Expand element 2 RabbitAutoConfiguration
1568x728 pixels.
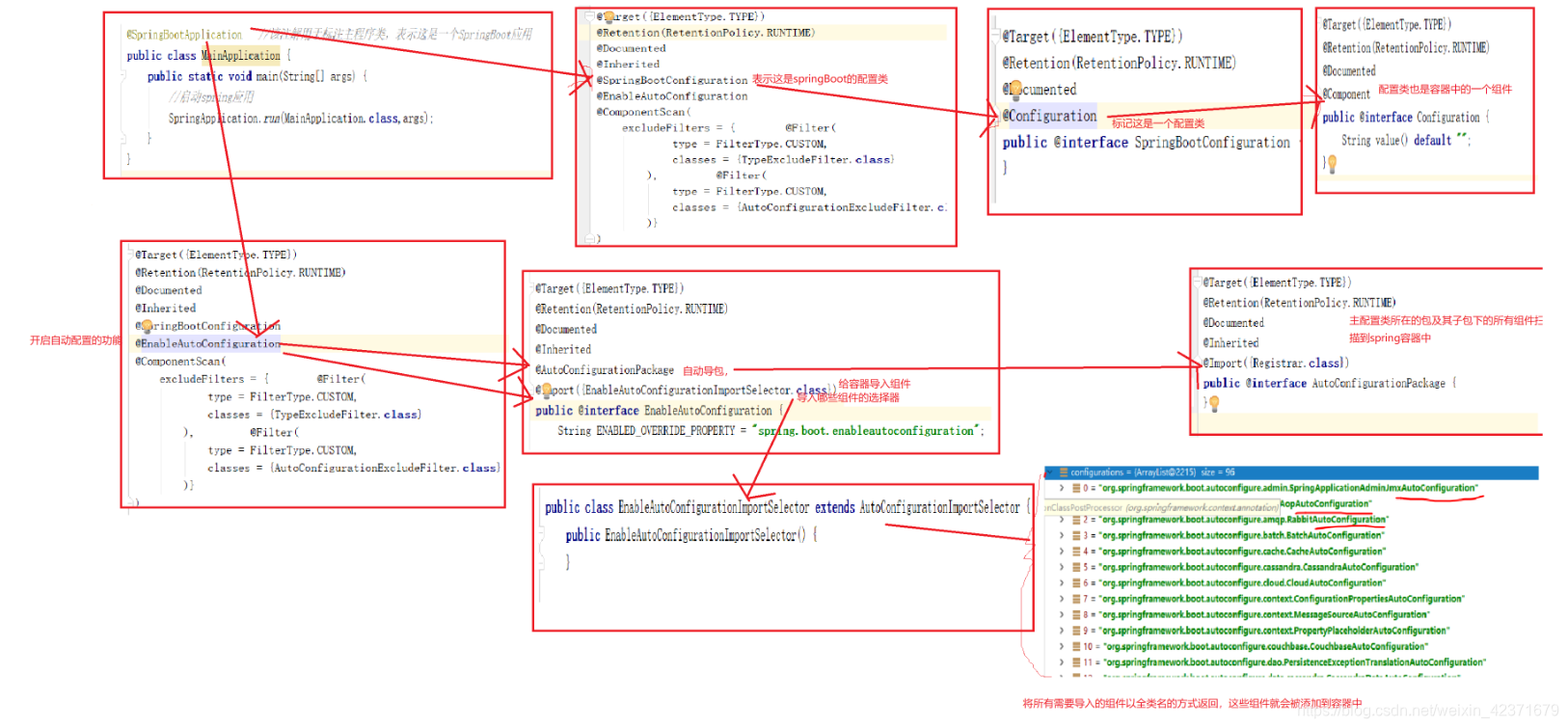(x=1062, y=520)
